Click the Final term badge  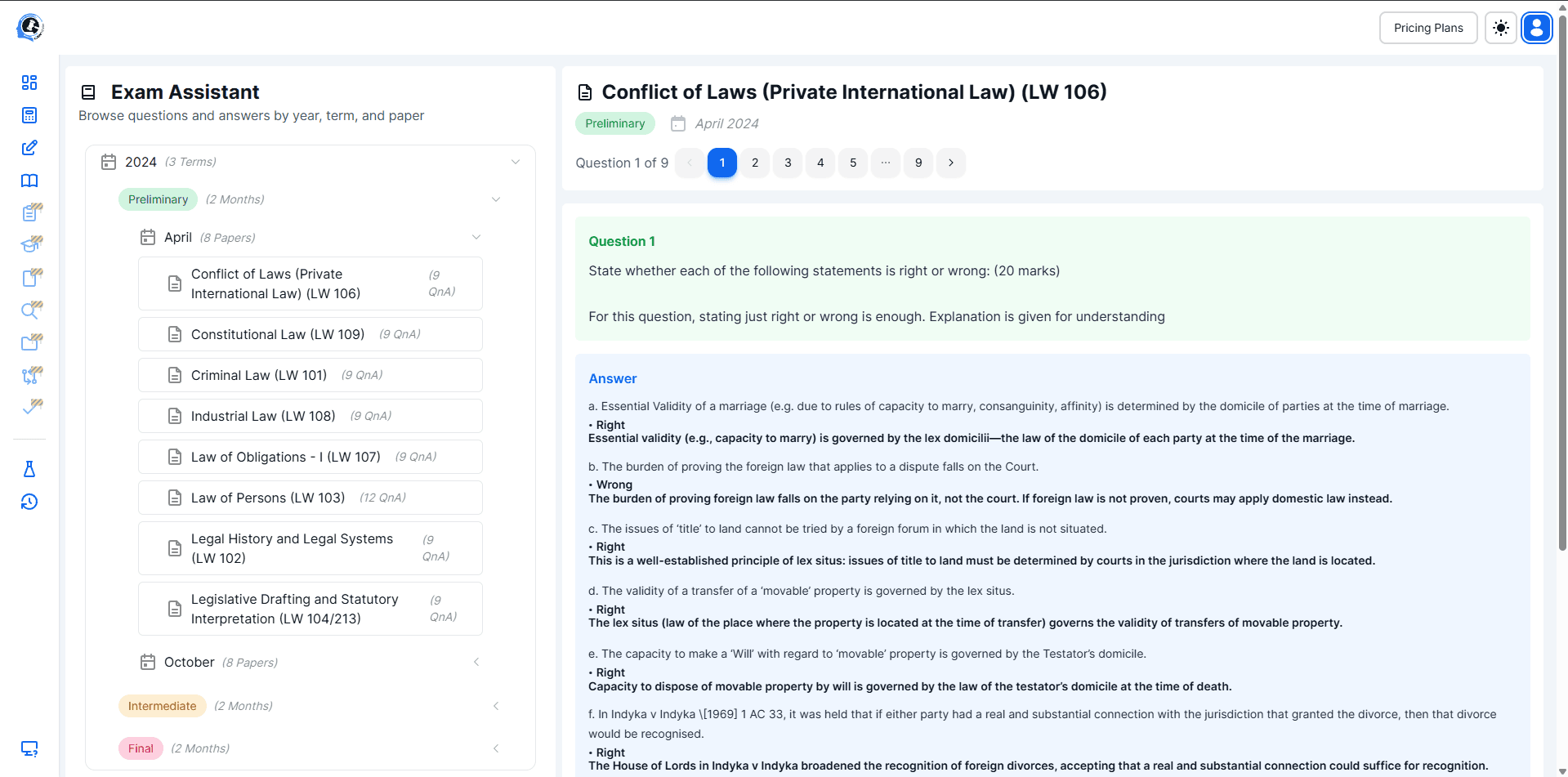(x=141, y=748)
